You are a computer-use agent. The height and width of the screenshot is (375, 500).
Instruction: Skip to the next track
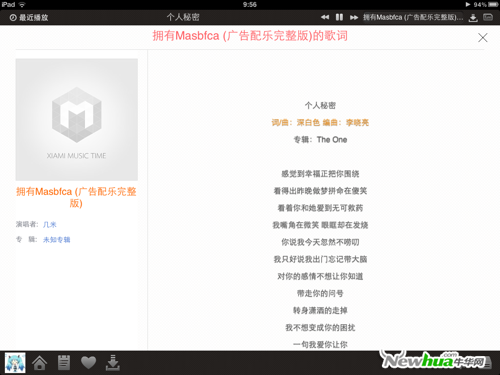click(x=354, y=17)
